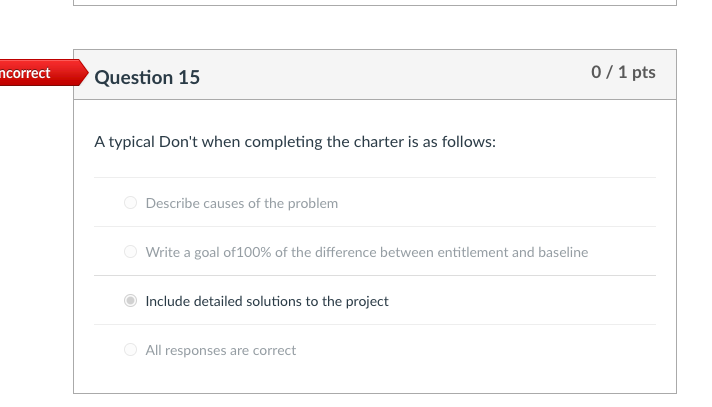Select the "Describe causes of the problem" radio button
The height and width of the screenshot is (407, 712).
130,203
